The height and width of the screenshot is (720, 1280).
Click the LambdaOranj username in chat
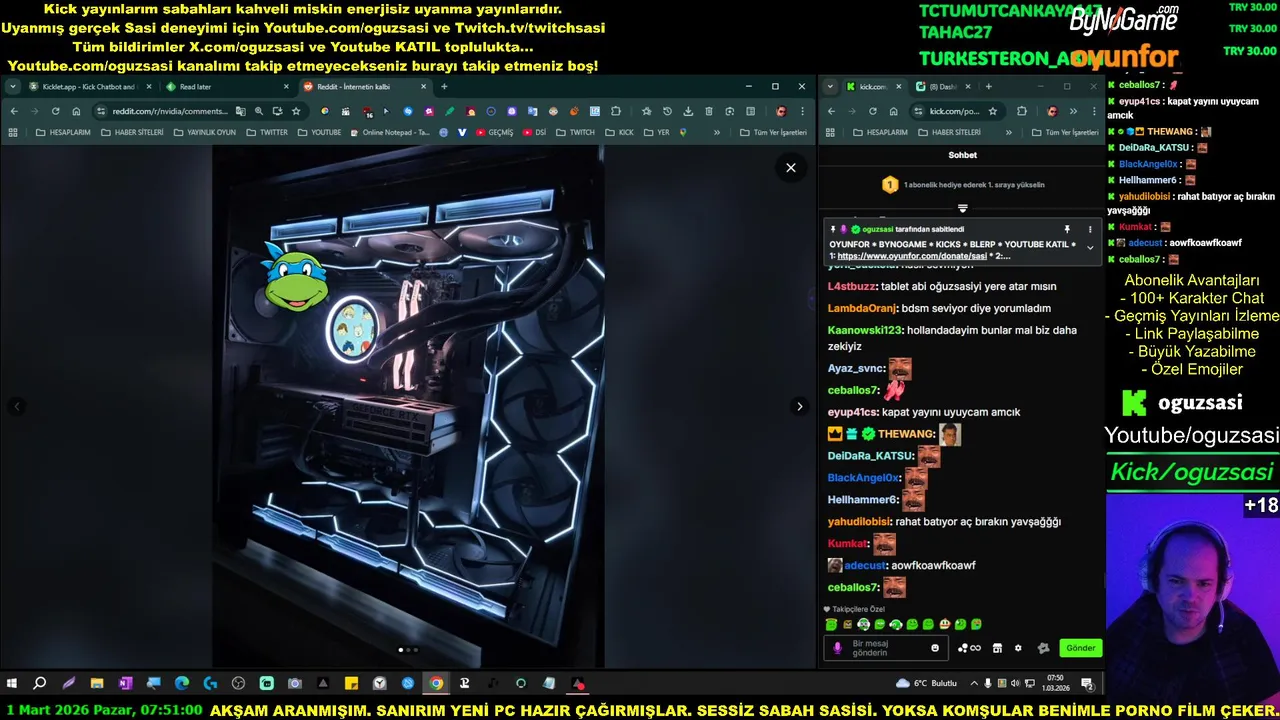[862, 308]
